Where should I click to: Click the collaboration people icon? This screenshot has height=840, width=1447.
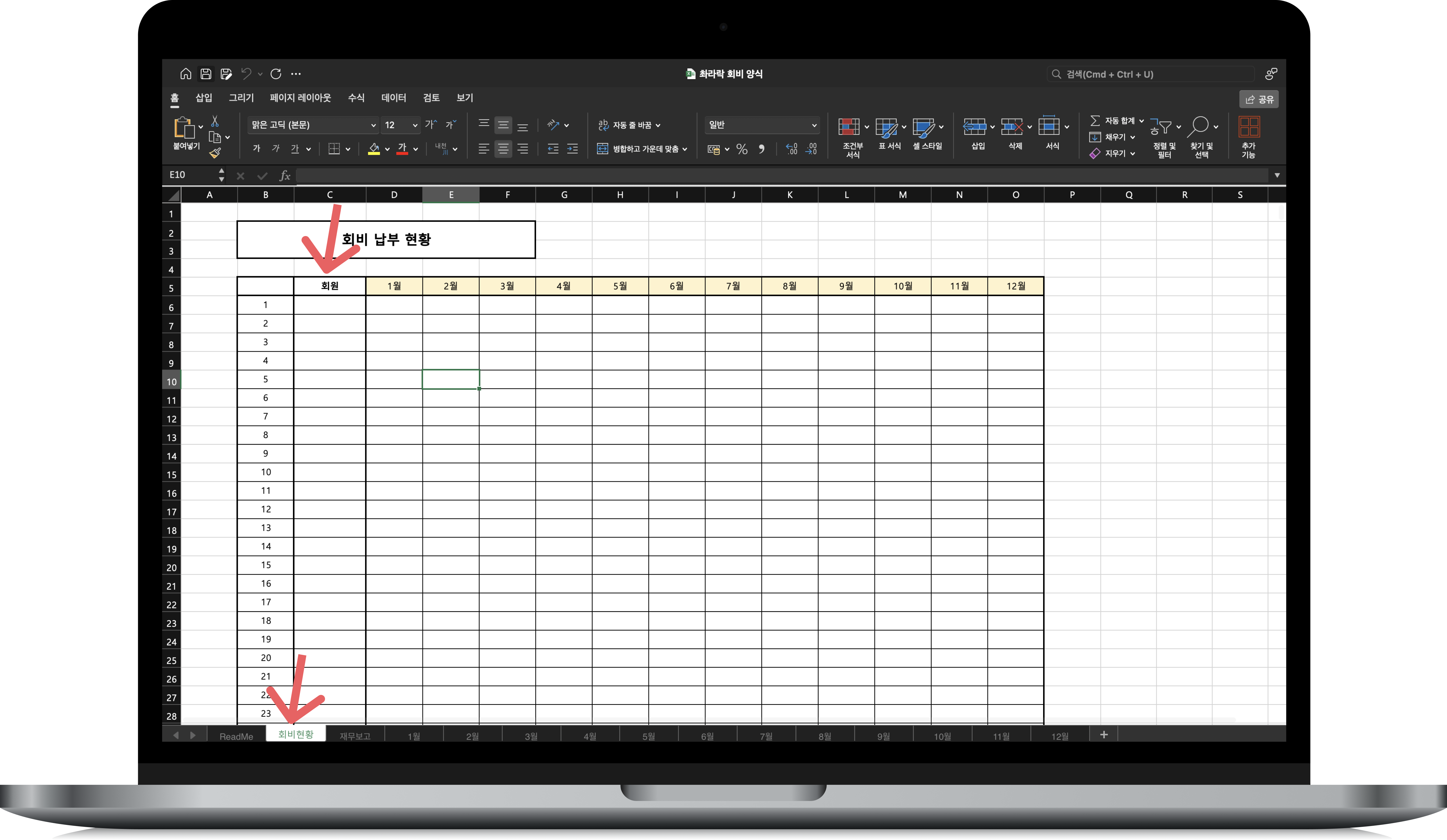point(1271,74)
